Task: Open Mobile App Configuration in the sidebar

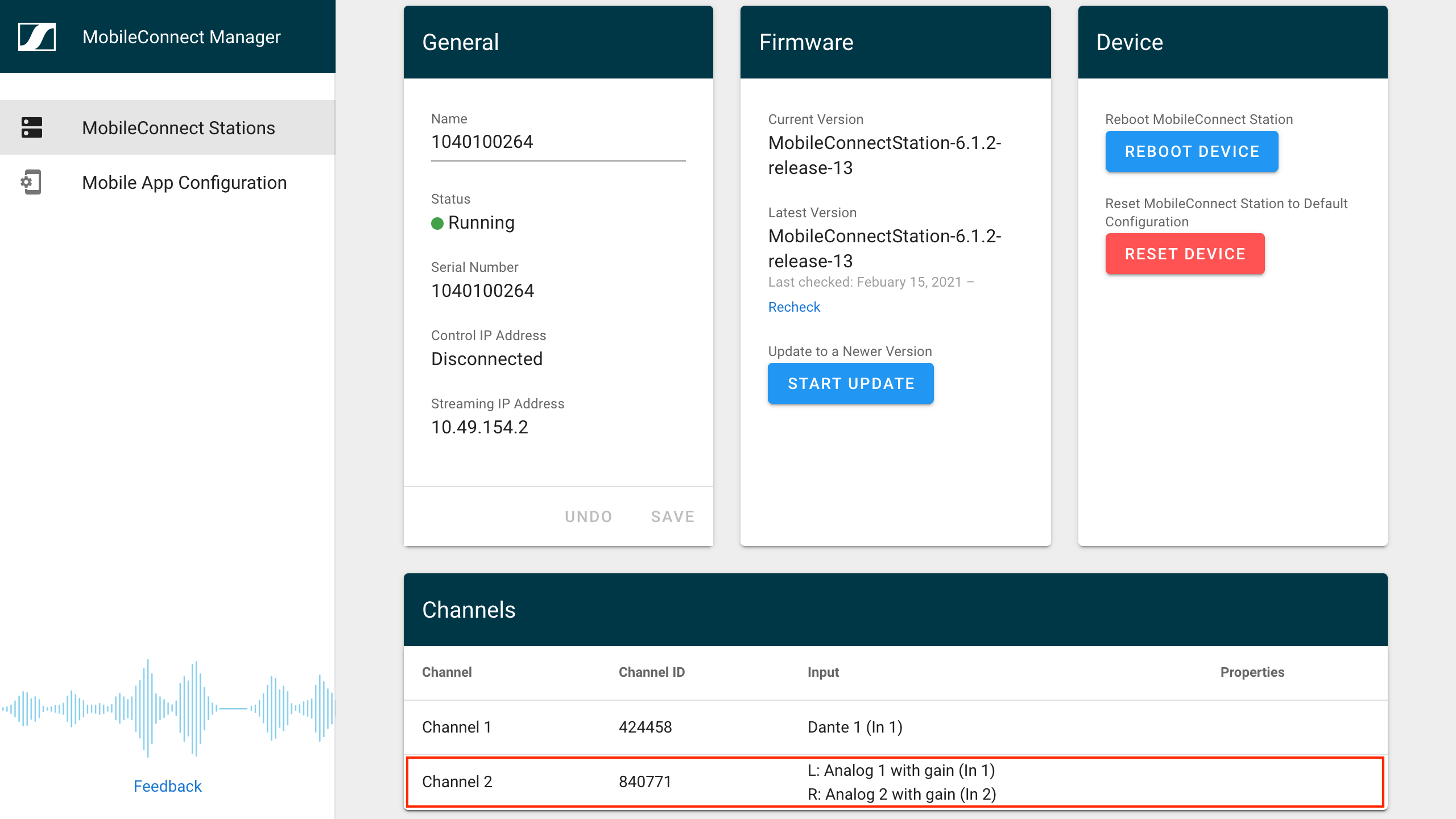Action: click(x=167, y=182)
